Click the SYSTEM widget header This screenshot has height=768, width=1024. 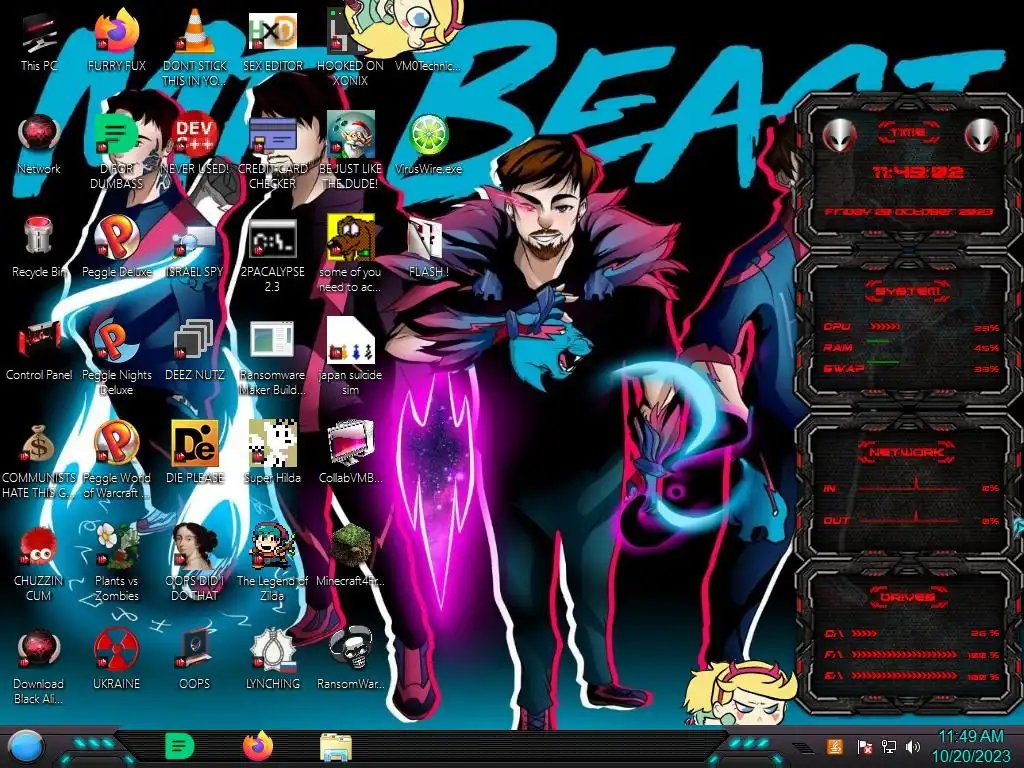(x=907, y=291)
